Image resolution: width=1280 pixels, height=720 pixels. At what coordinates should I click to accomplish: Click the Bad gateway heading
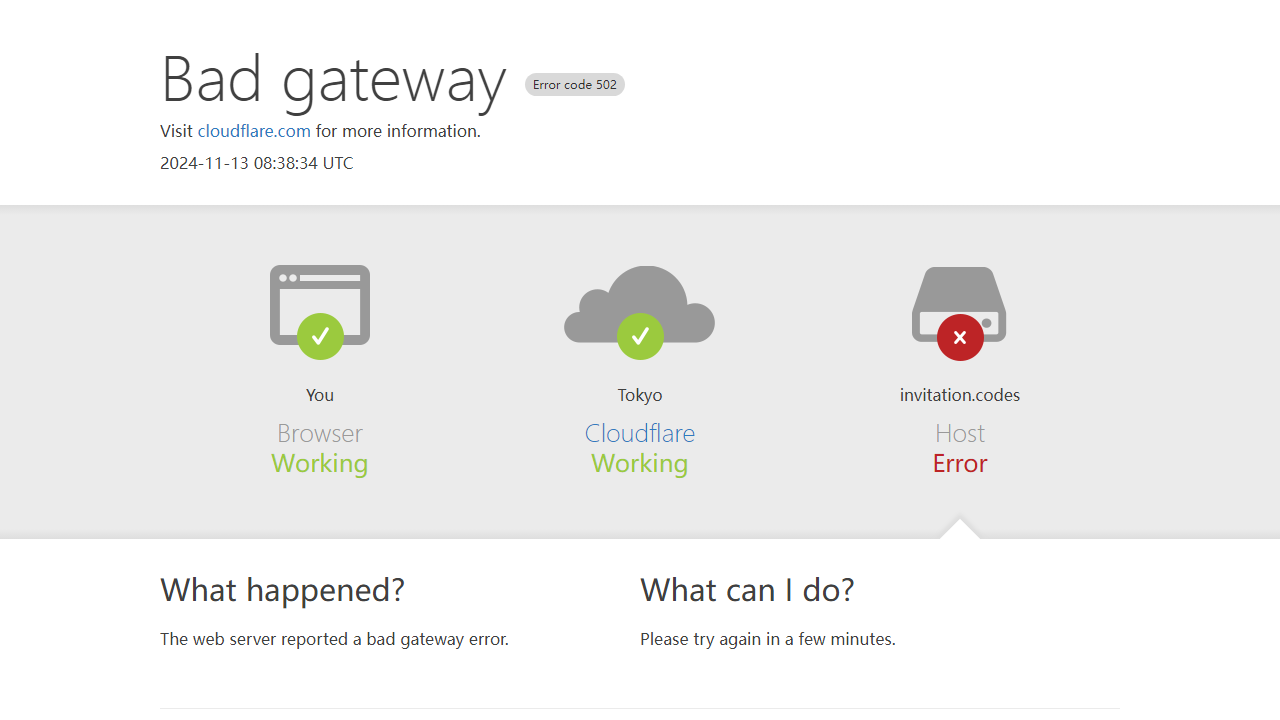334,79
